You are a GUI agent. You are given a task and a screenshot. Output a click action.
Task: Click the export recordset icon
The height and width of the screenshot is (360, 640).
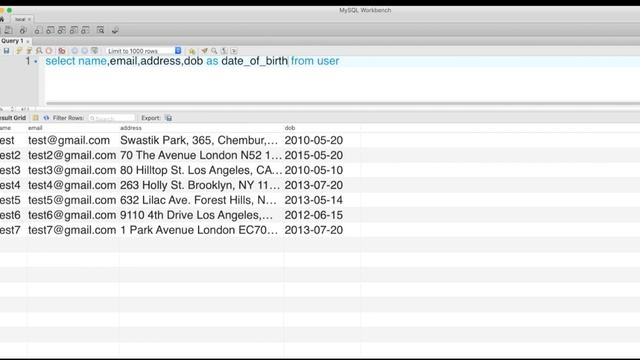point(169,118)
